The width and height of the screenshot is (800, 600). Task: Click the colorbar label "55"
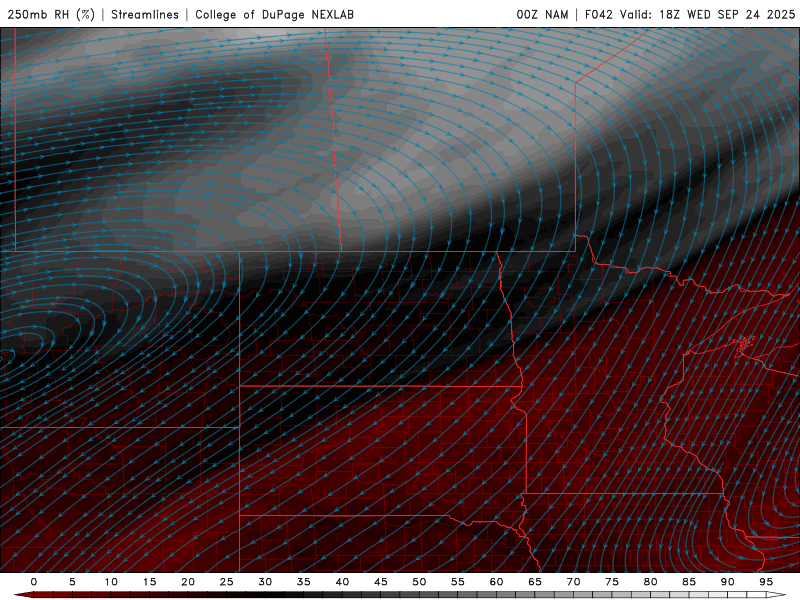click(x=458, y=582)
